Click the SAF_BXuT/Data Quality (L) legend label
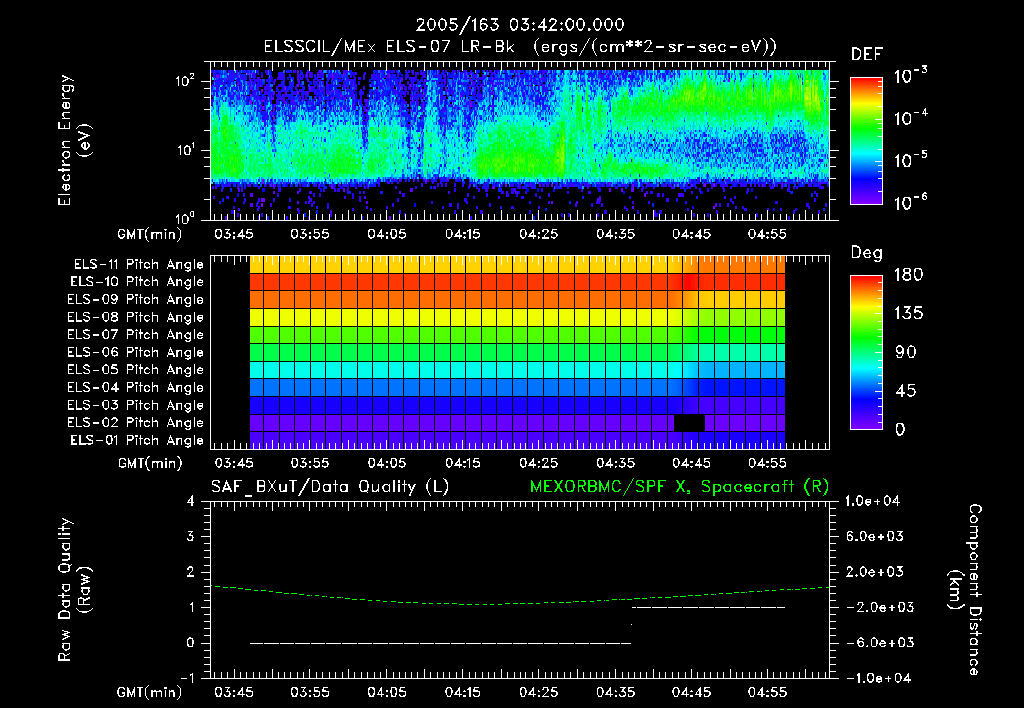Screen dimensions: 1024x708 (x=329, y=486)
